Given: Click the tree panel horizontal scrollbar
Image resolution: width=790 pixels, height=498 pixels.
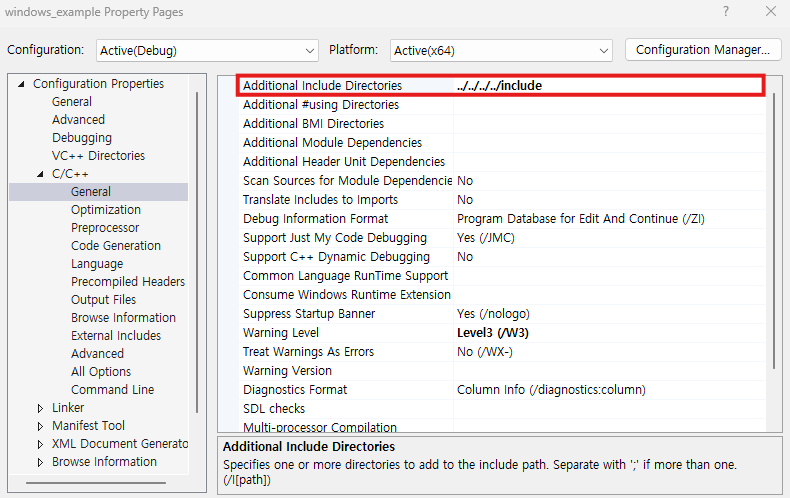Looking at the screenshot, I should (x=95, y=484).
